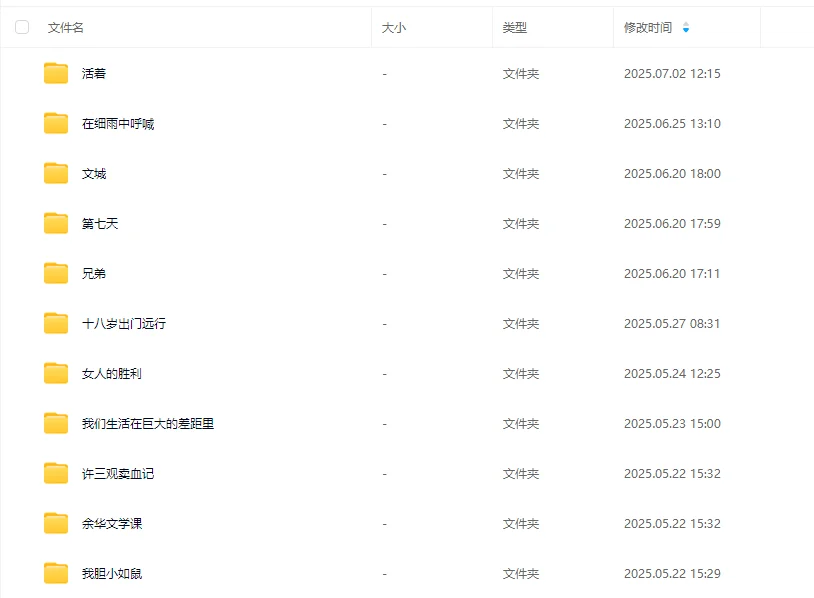Click the 修改时间 column header
This screenshot has height=598, width=814.
(x=648, y=28)
